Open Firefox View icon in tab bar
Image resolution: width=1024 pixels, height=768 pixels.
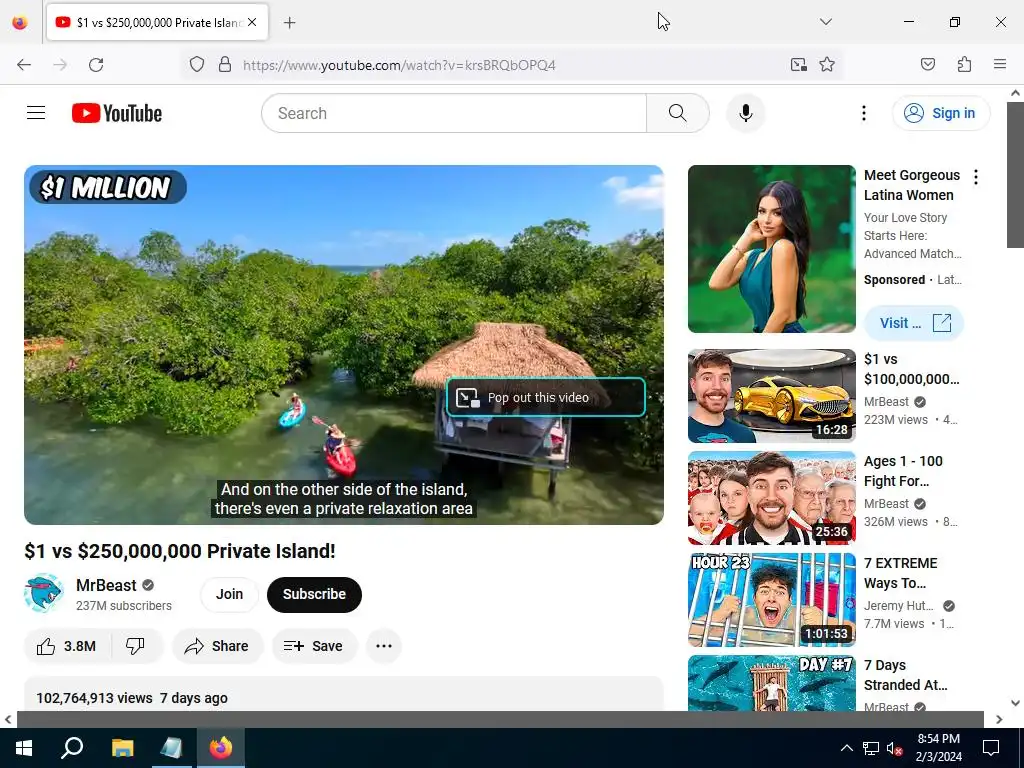[x=20, y=22]
